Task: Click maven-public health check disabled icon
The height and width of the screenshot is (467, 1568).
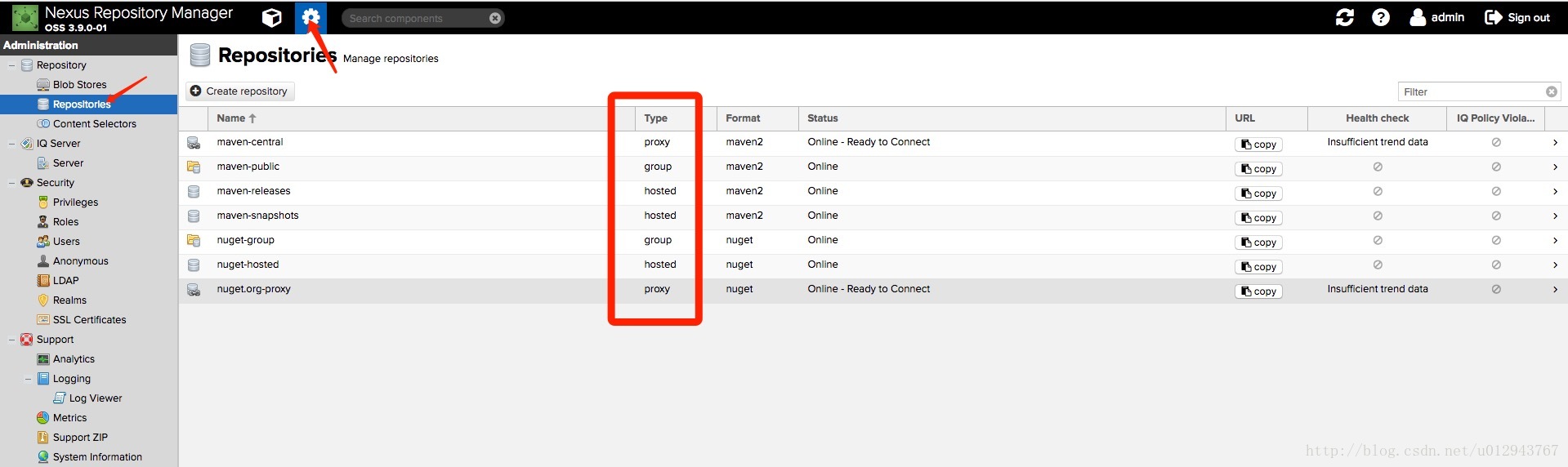Action: coord(1378,167)
